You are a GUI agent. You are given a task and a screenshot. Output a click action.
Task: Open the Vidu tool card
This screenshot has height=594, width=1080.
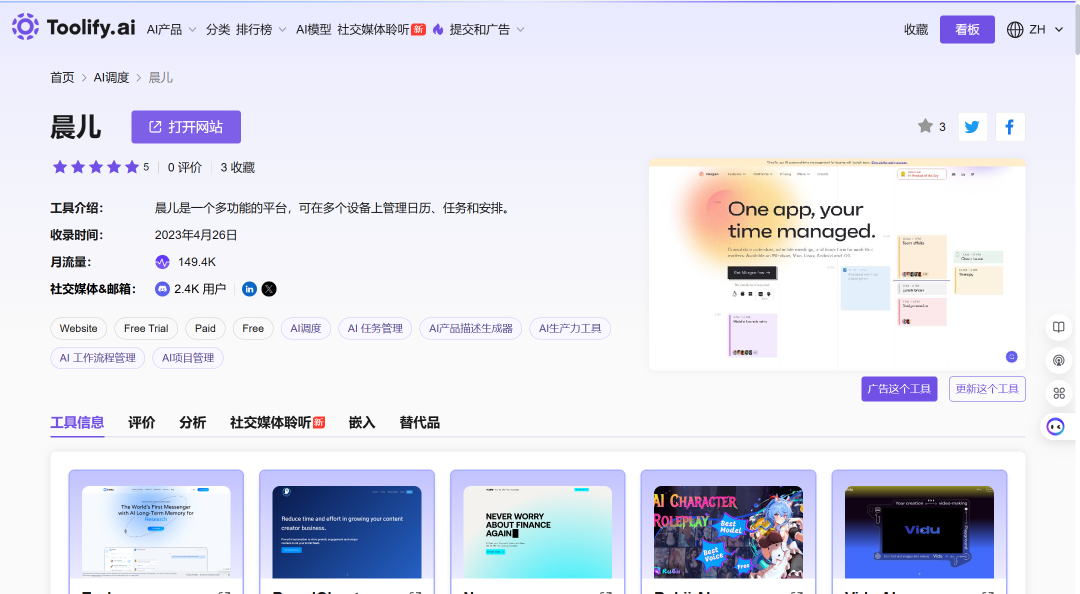point(919,532)
